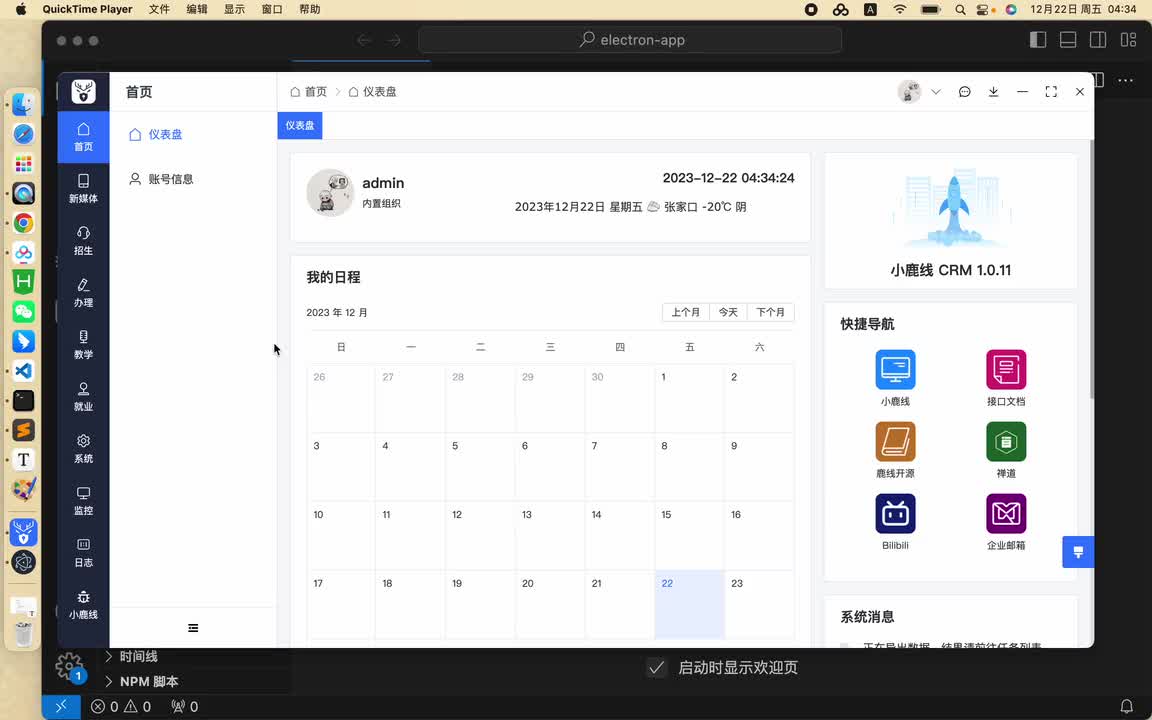This screenshot has height=720, width=1152.
Task: Open 首页 in the left sidebar
Action: 83,137
